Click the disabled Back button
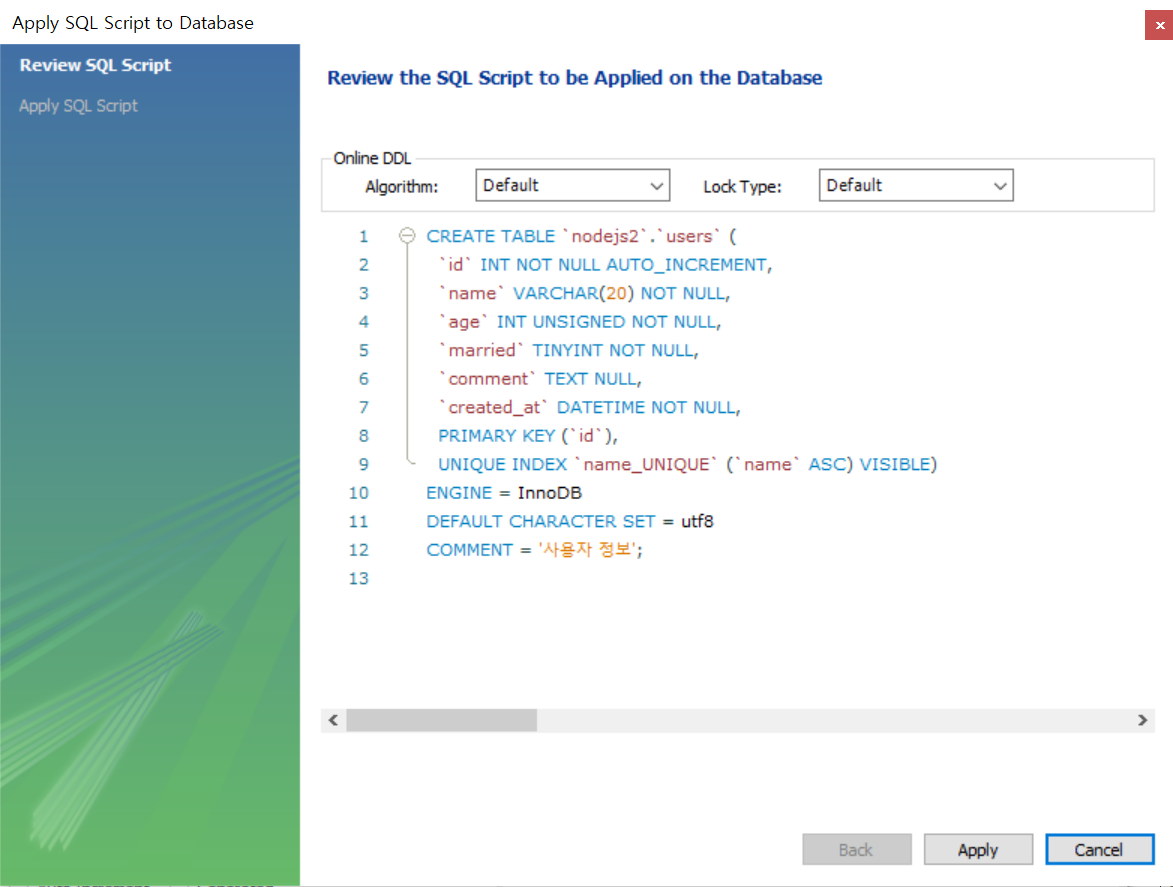 857,850
